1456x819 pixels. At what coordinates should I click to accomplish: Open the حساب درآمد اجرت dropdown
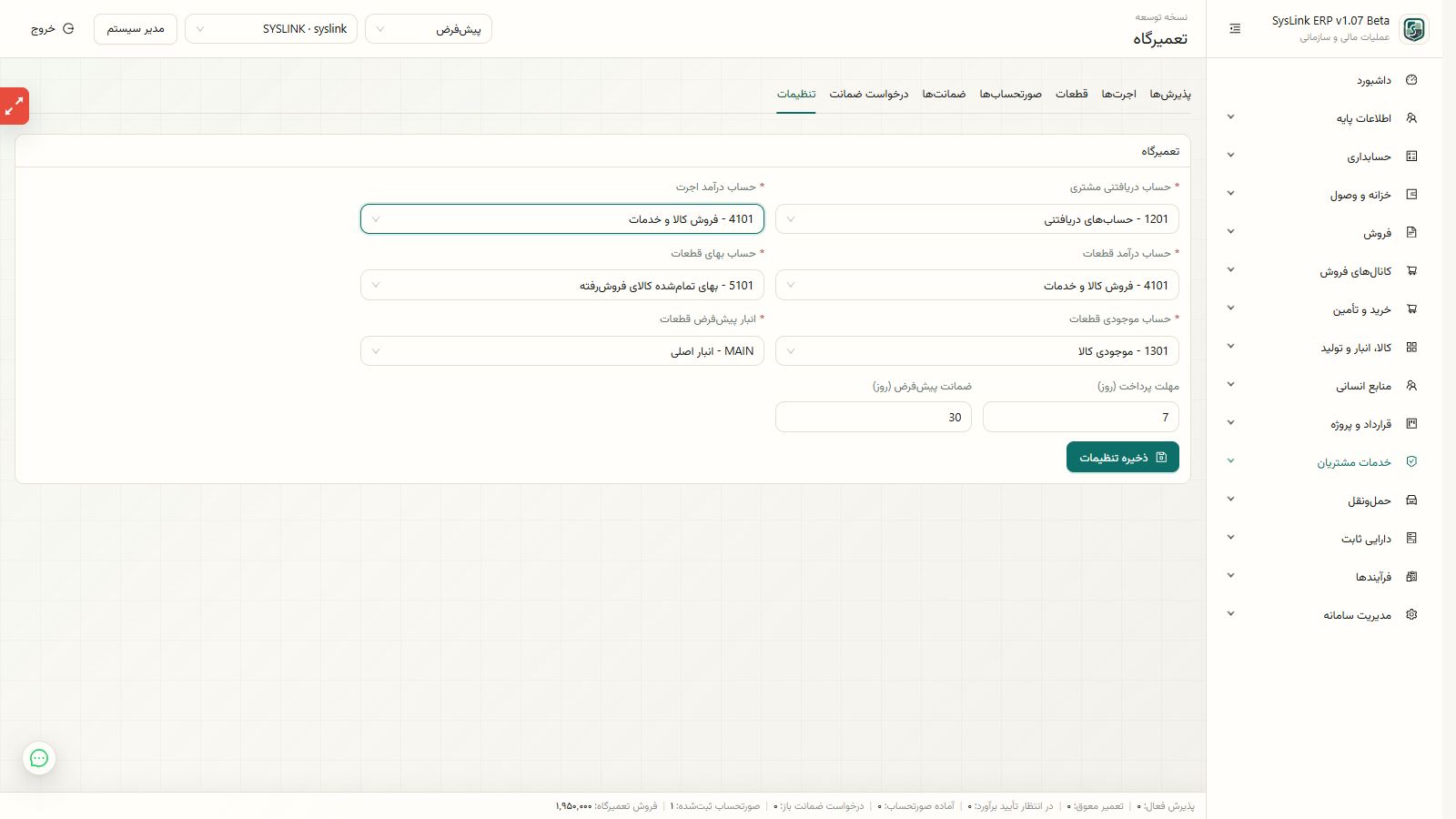pyautogui.click(x=562, y=219)
